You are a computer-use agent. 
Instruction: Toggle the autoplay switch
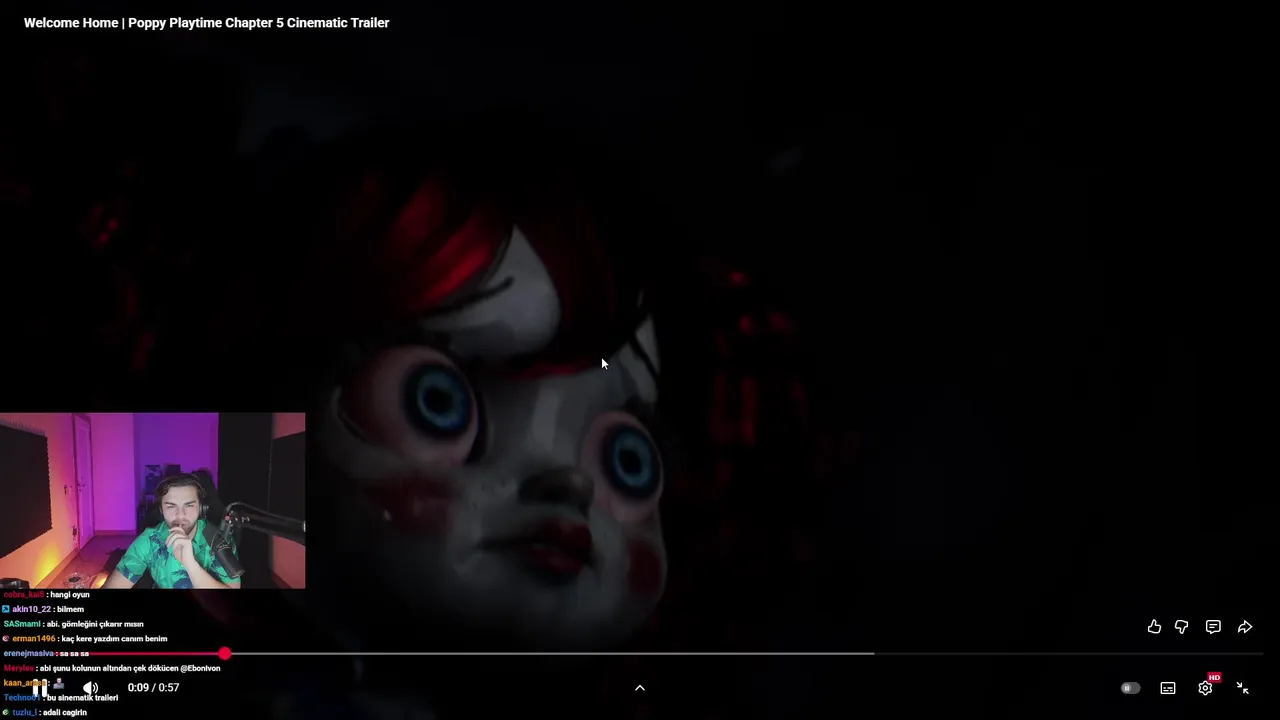pos(1130,688)
